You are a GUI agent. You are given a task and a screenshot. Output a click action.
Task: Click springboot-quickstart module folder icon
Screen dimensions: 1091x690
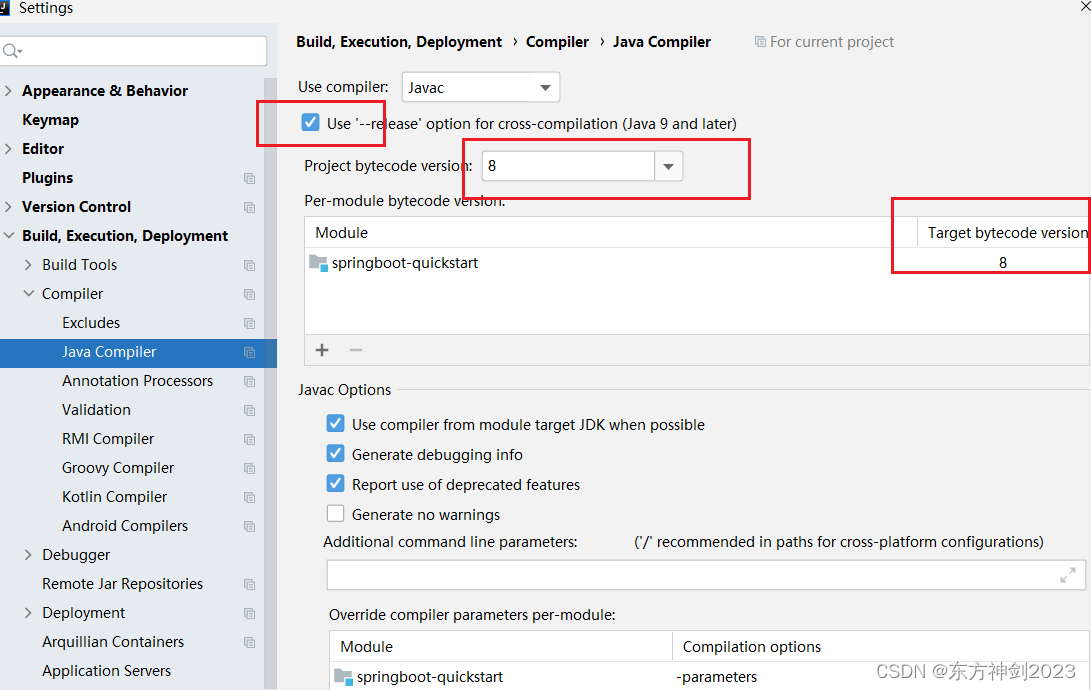pos(318,263)
